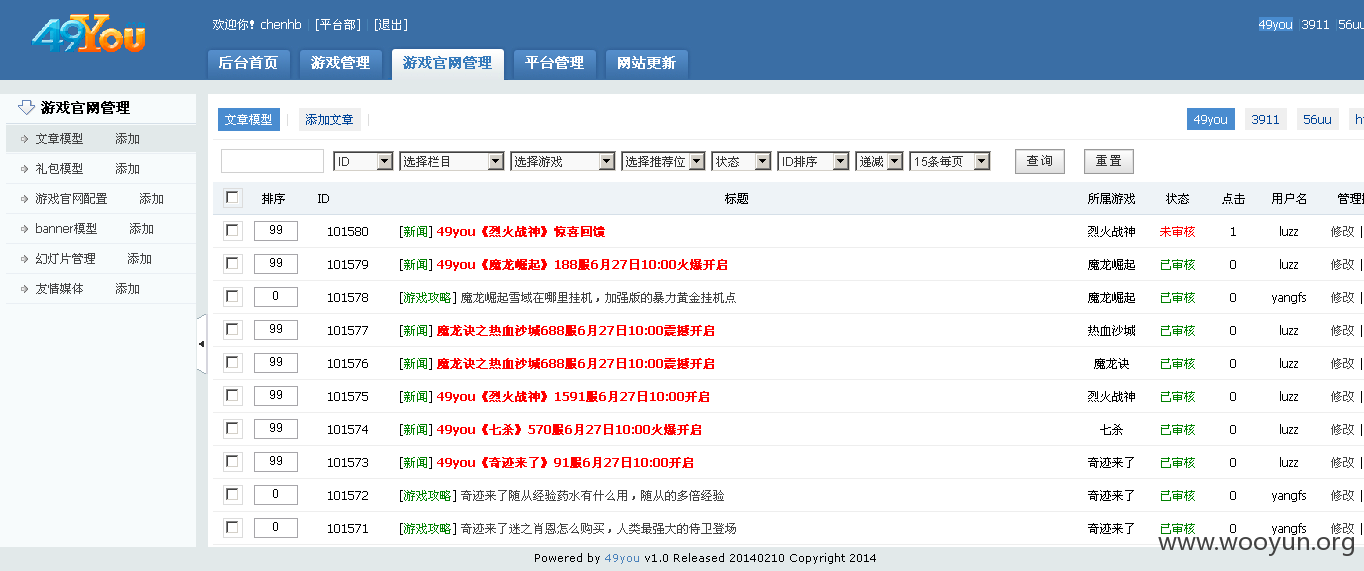This screenshot has width=1364, height=571.
Task: Click the 49You logo
Action: coord(88,36)
